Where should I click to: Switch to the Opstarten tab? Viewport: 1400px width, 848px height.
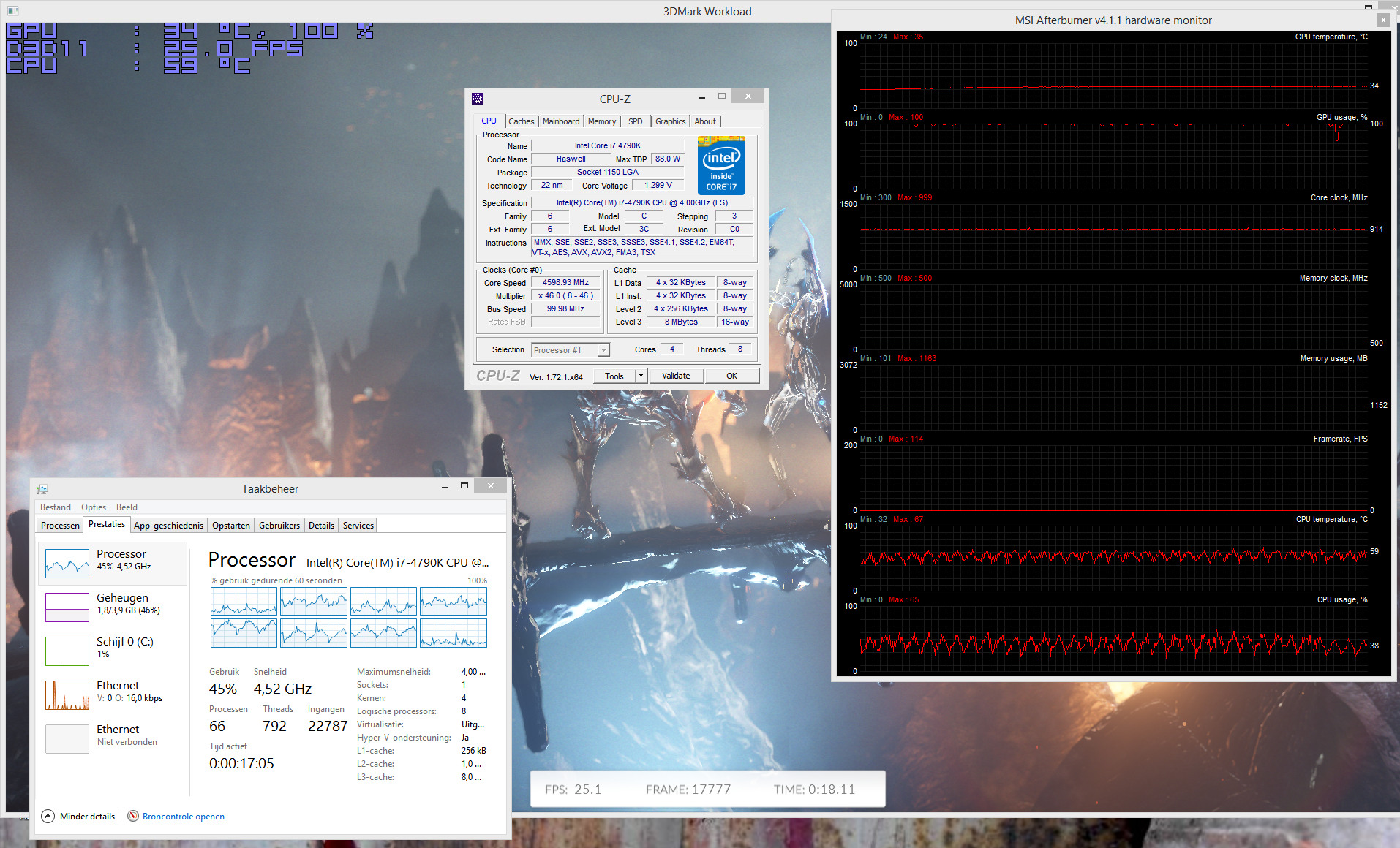[231, 526]
